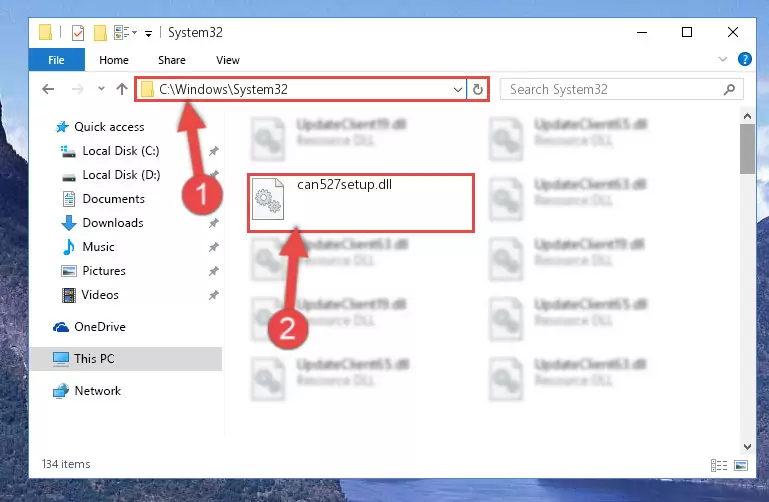
Task: Click the Search System32 field
Action: tap(621, 90)
